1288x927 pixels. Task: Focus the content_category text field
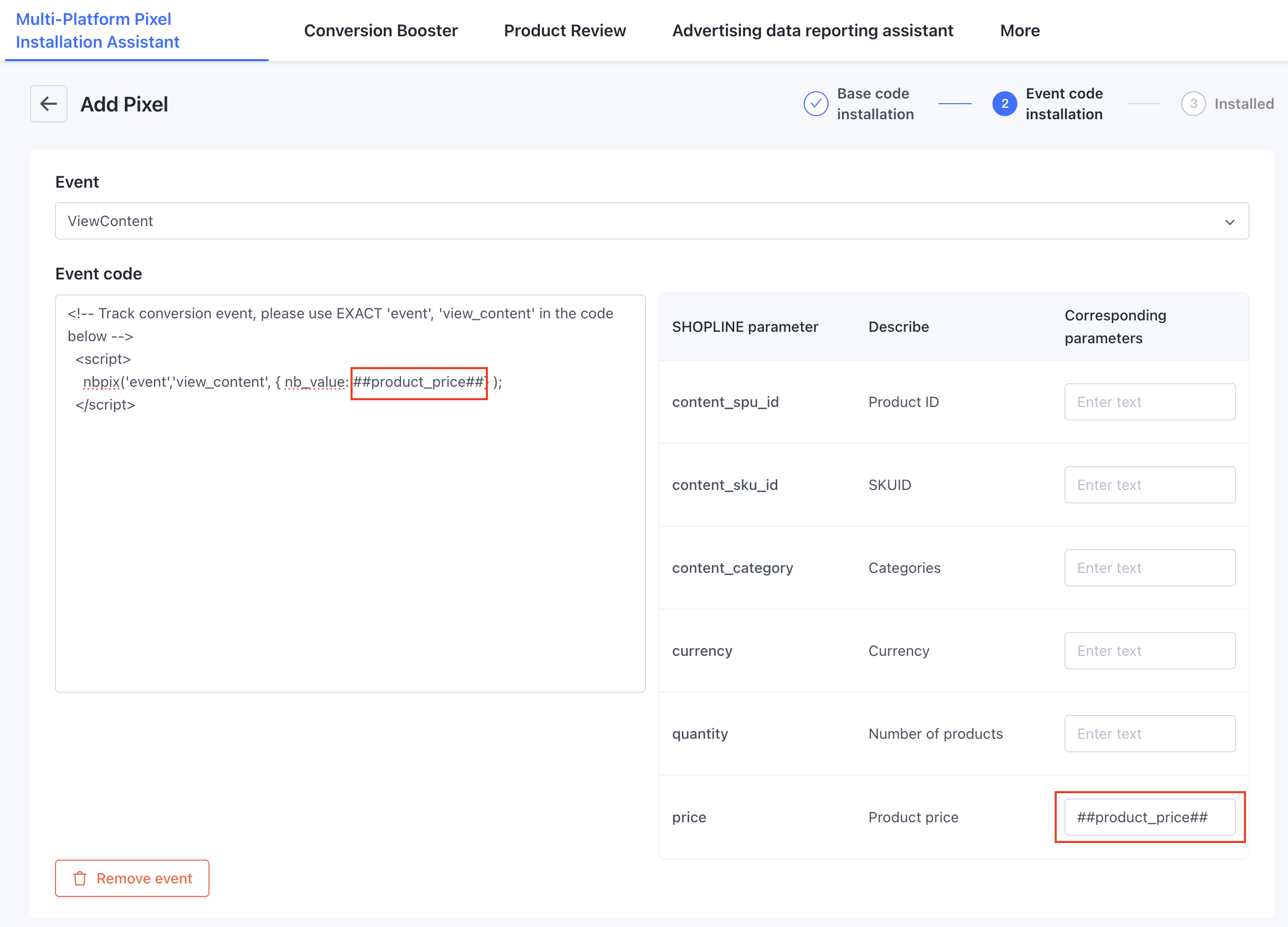coord(1150,568)
